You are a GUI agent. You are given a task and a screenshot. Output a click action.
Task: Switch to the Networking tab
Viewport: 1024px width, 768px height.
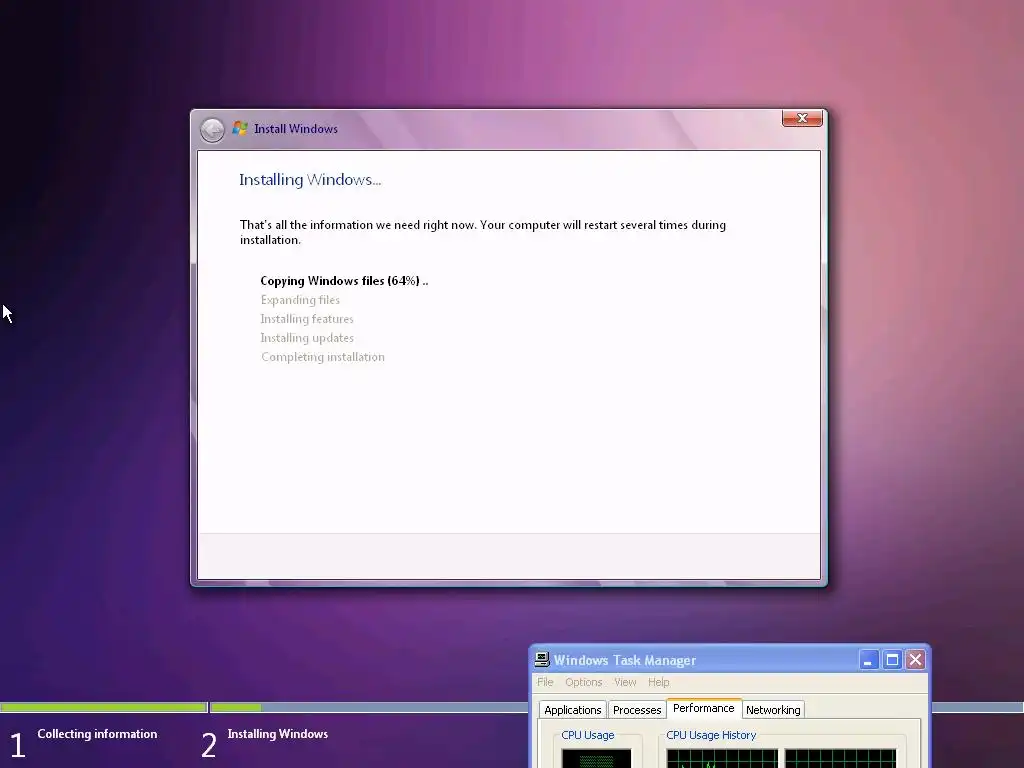[x=773, y=710]
